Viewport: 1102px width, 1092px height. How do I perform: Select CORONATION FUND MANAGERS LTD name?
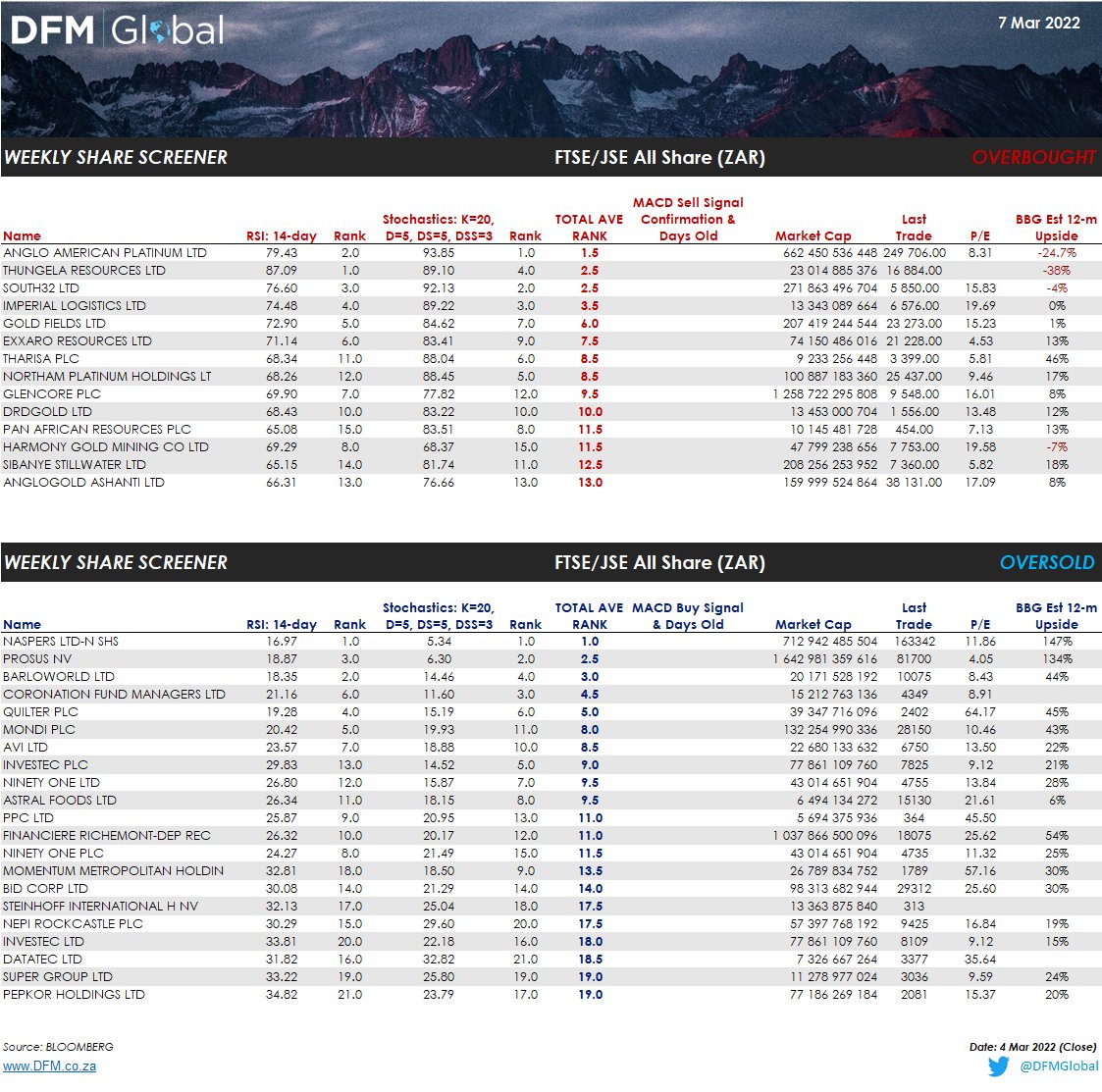pyautogui.click(x=114, y=694)
